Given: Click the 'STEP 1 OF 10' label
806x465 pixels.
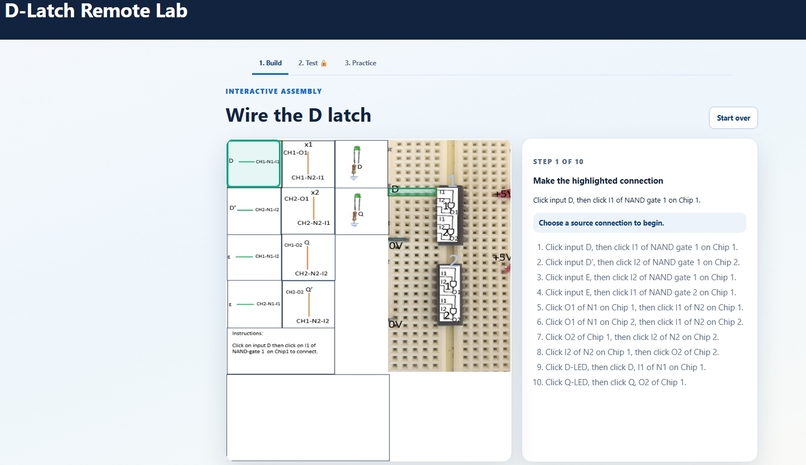Looking at the screenshot, I should coord(558,161).
